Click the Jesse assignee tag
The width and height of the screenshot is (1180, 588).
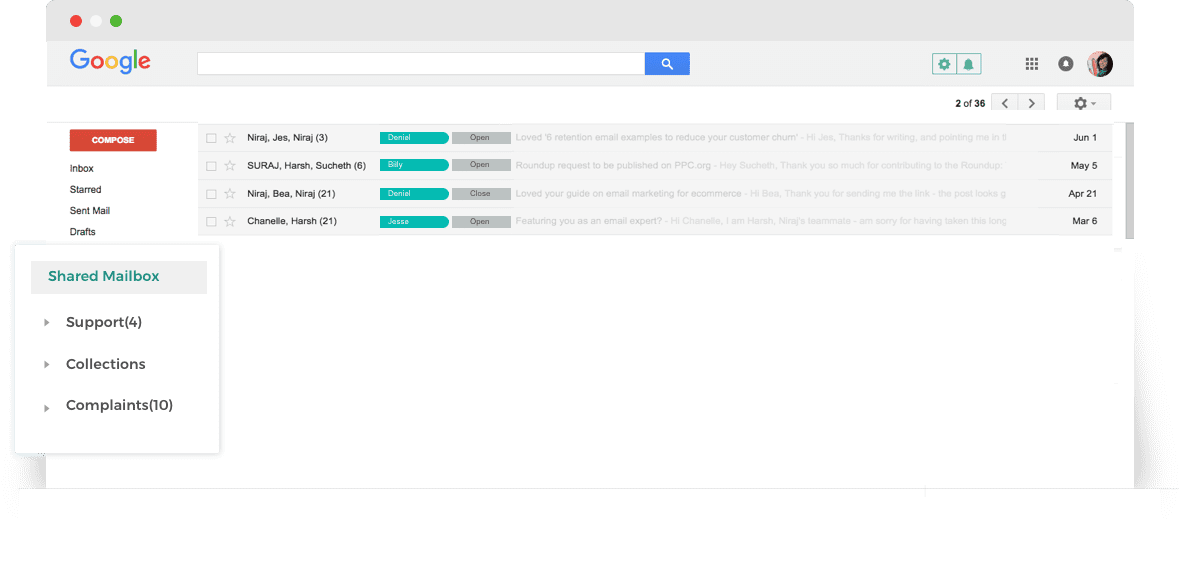coord(415,221)
